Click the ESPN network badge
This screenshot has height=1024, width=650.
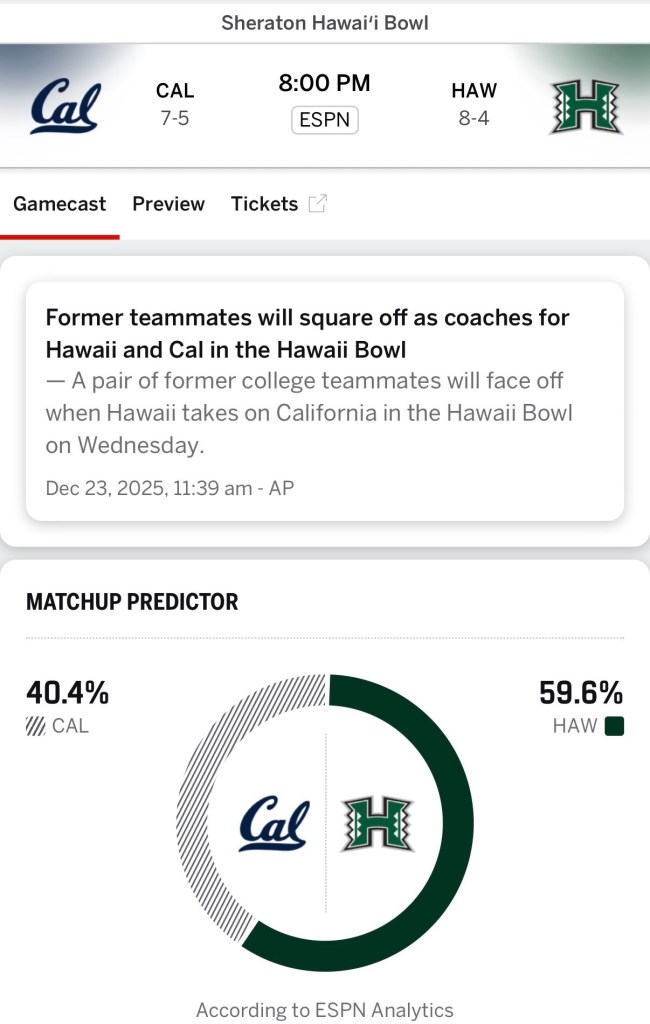coord(325,120)
